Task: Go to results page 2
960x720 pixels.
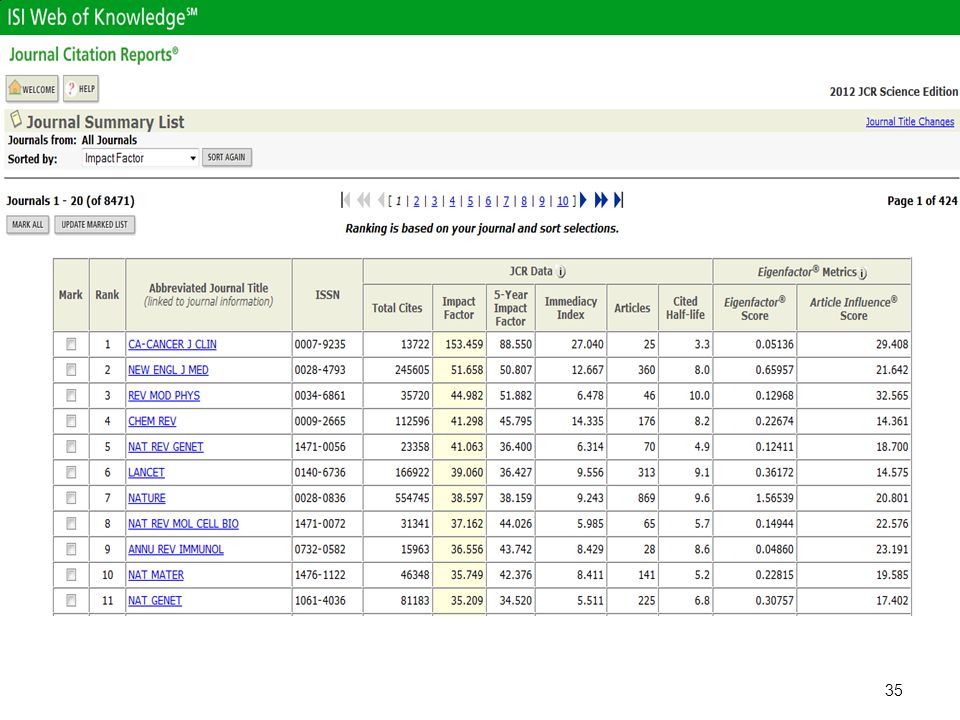Action: click(x=416, y=201)
